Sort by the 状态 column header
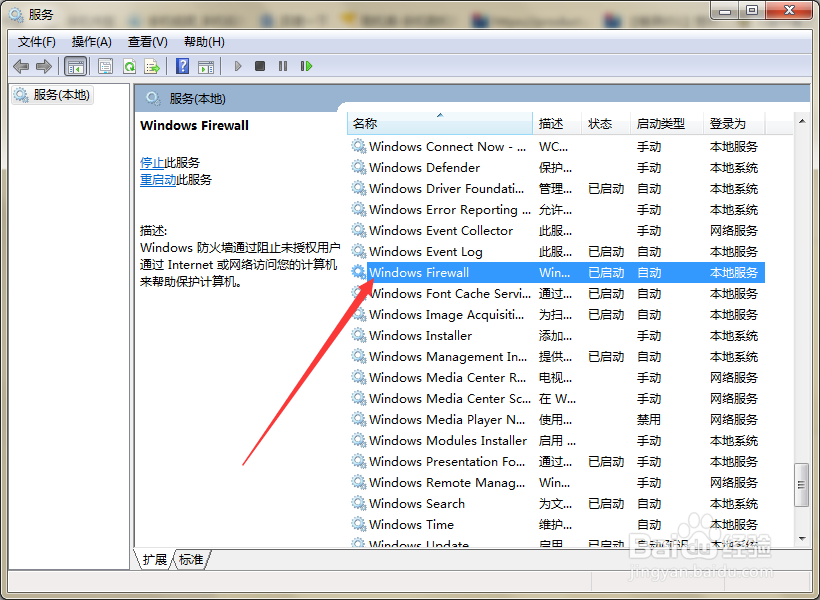Image resolution: width=820 pixels, height=600 pixels. [x=606, y=124]
